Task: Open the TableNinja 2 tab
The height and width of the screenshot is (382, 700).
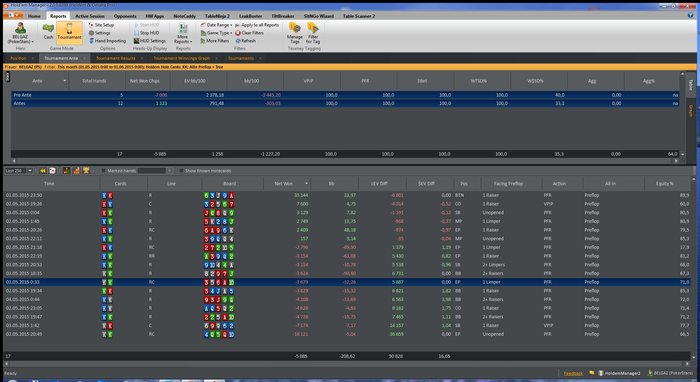Action: pos(217,16)
